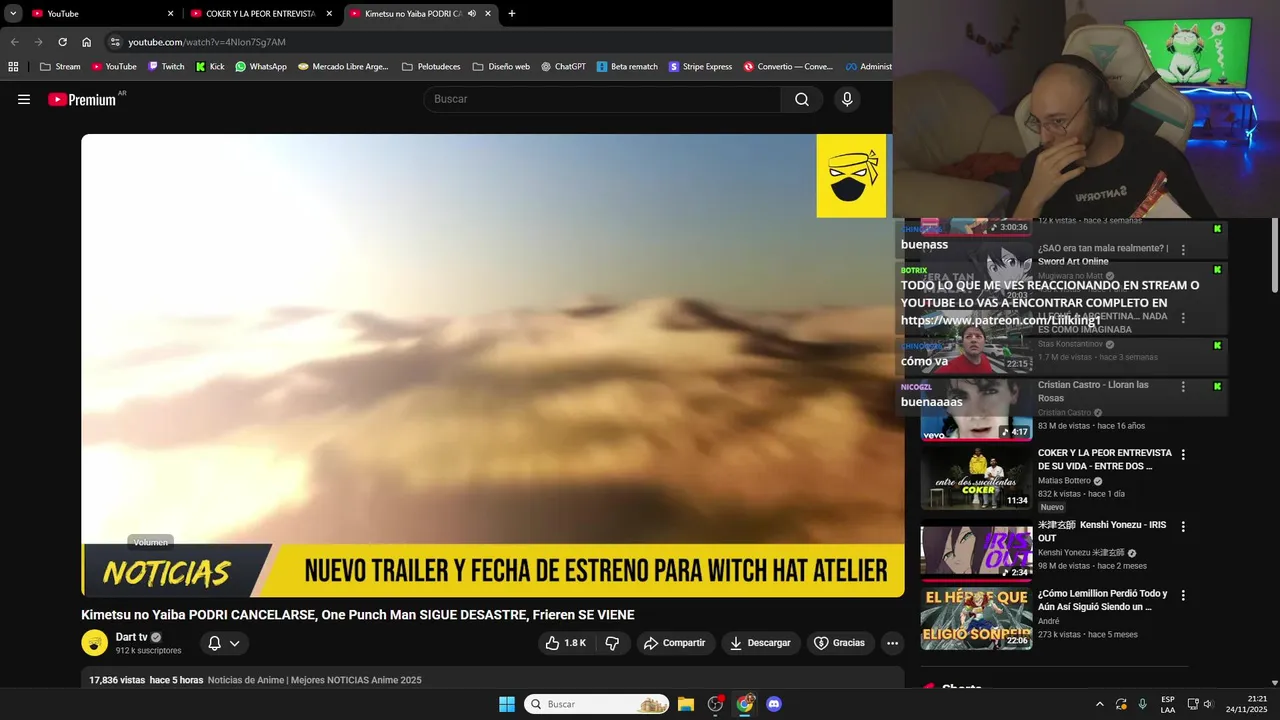Open Dart tv channel name link
Viewport: 1280px width, 720px height.
[x=131, y=637]
